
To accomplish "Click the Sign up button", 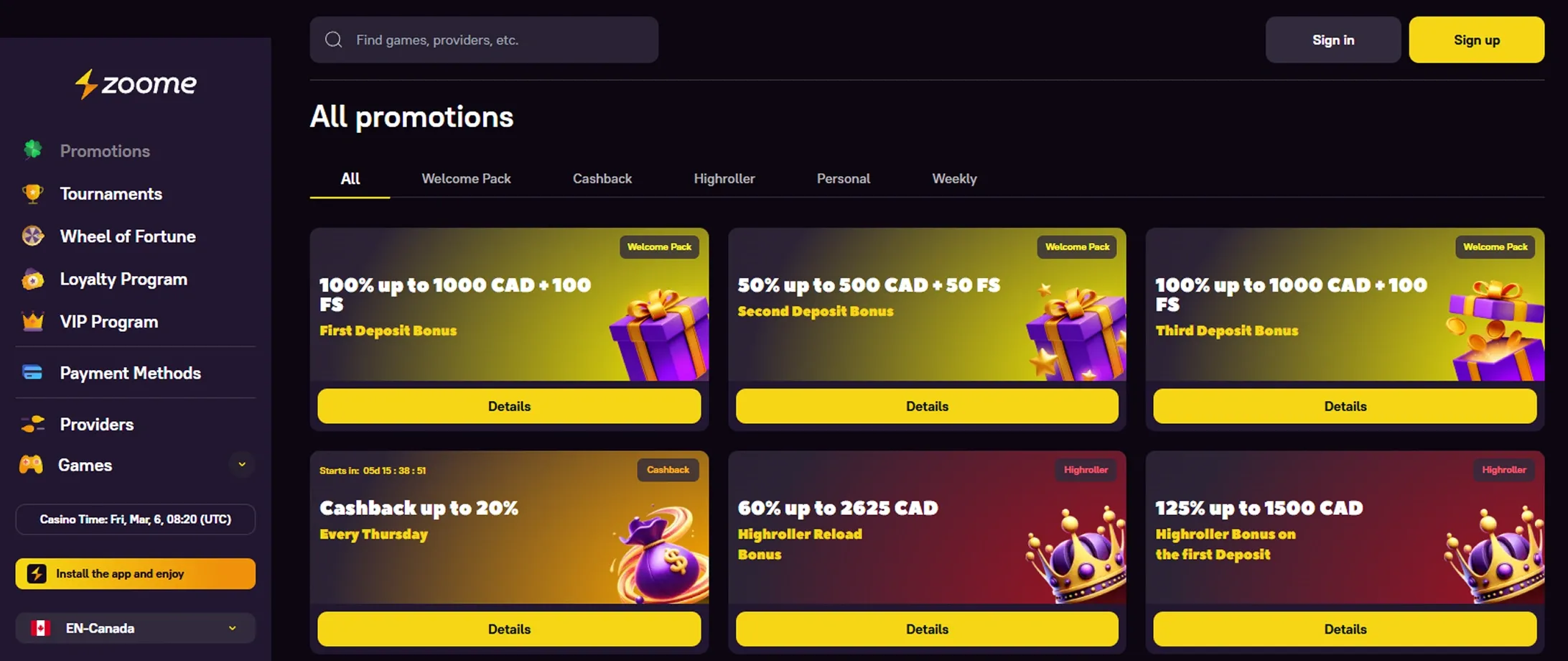I will click(1476, 40).
